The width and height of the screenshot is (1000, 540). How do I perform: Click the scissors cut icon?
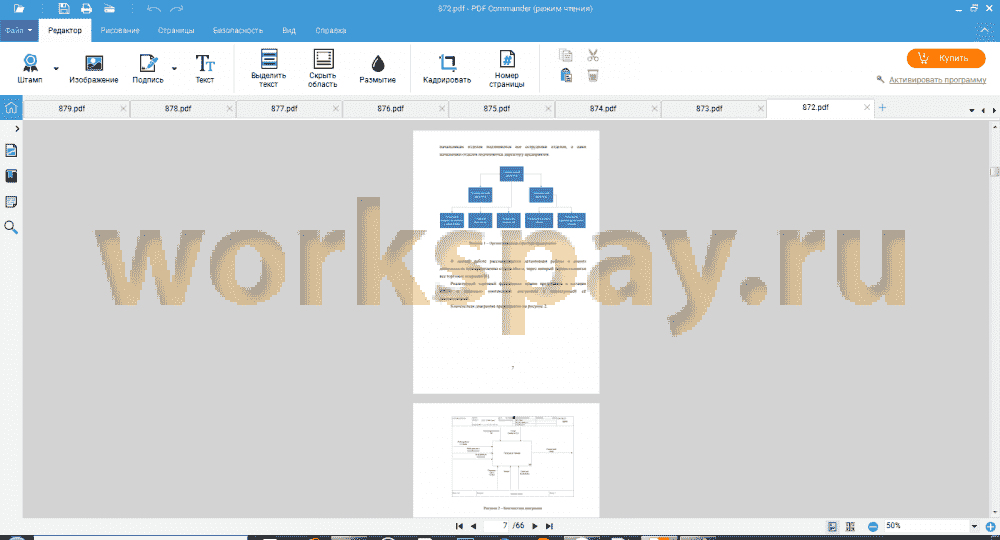593,55
